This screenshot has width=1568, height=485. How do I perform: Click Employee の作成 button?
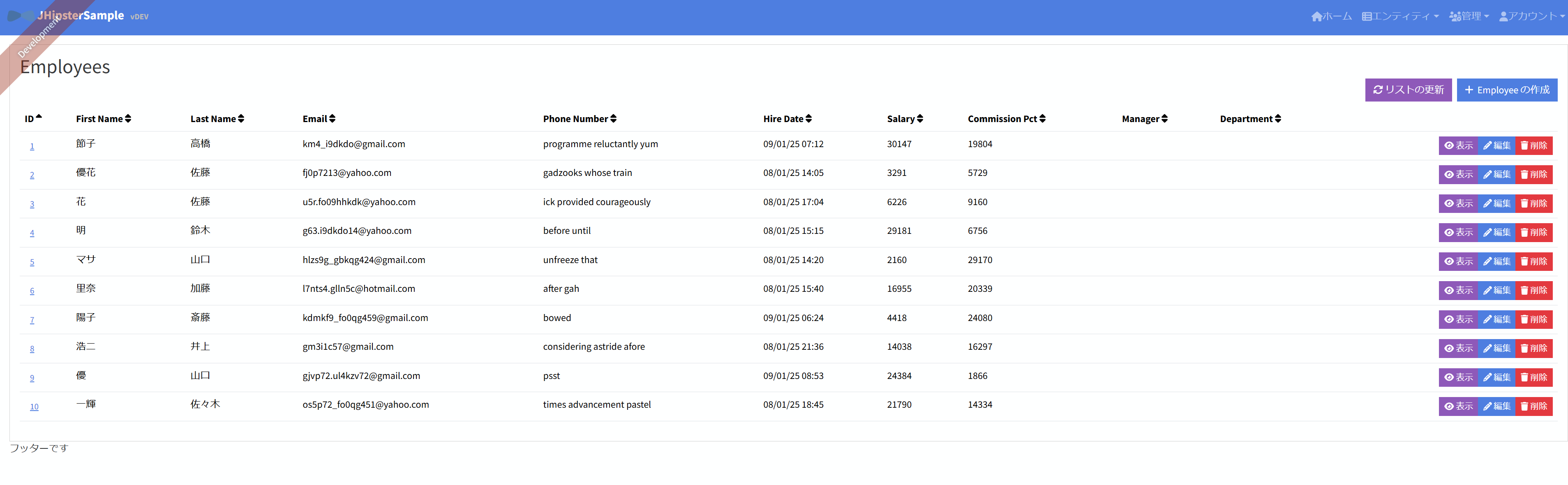click(x=1506, y=90)
